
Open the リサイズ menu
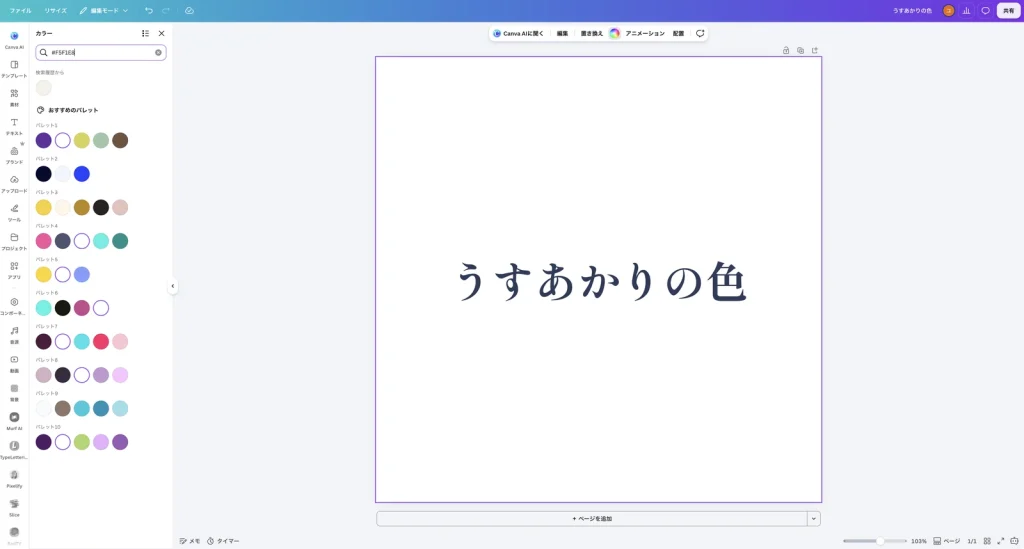[x=56, y=10]
